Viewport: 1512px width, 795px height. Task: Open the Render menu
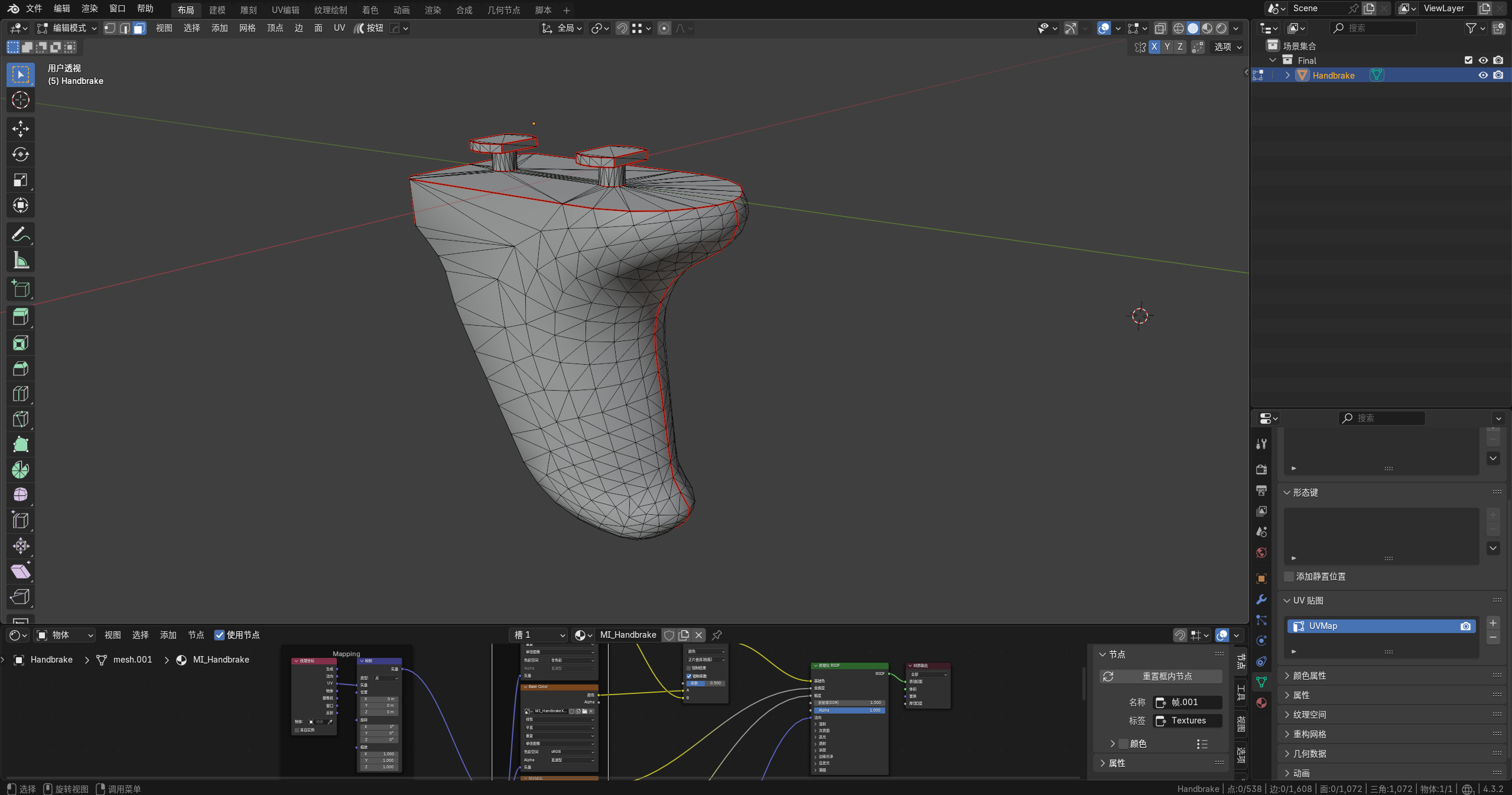(x=89, y=9)
